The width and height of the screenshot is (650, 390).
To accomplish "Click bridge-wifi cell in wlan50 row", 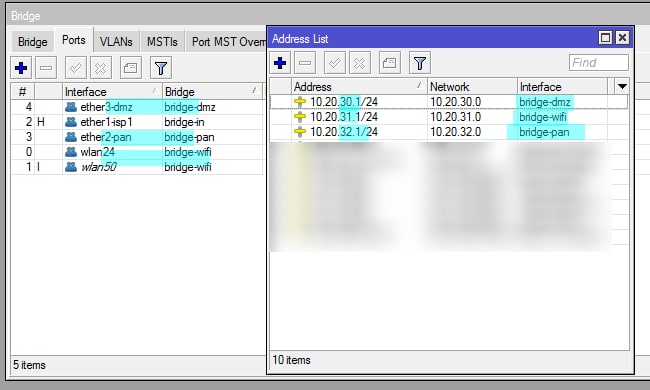I will [x=188, y=167].
